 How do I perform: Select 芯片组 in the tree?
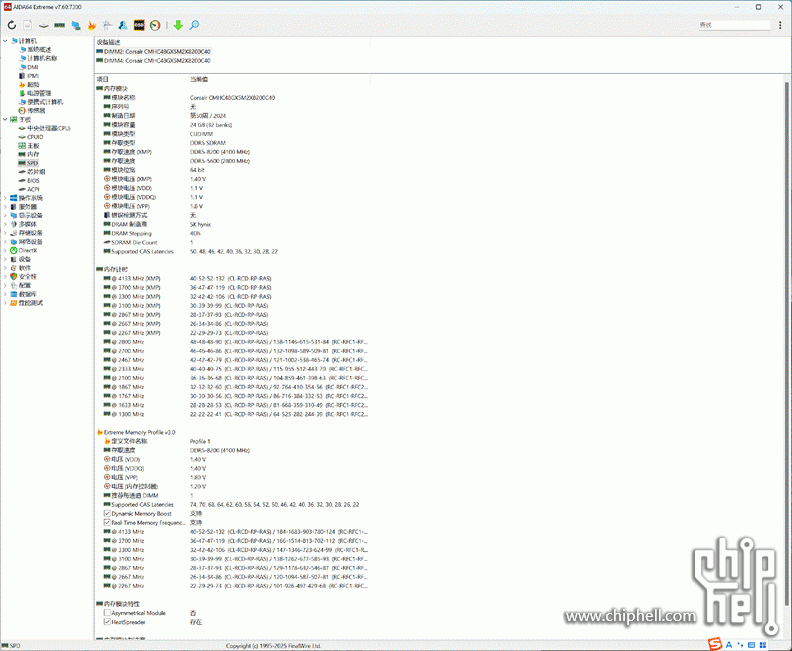point(36,172)
